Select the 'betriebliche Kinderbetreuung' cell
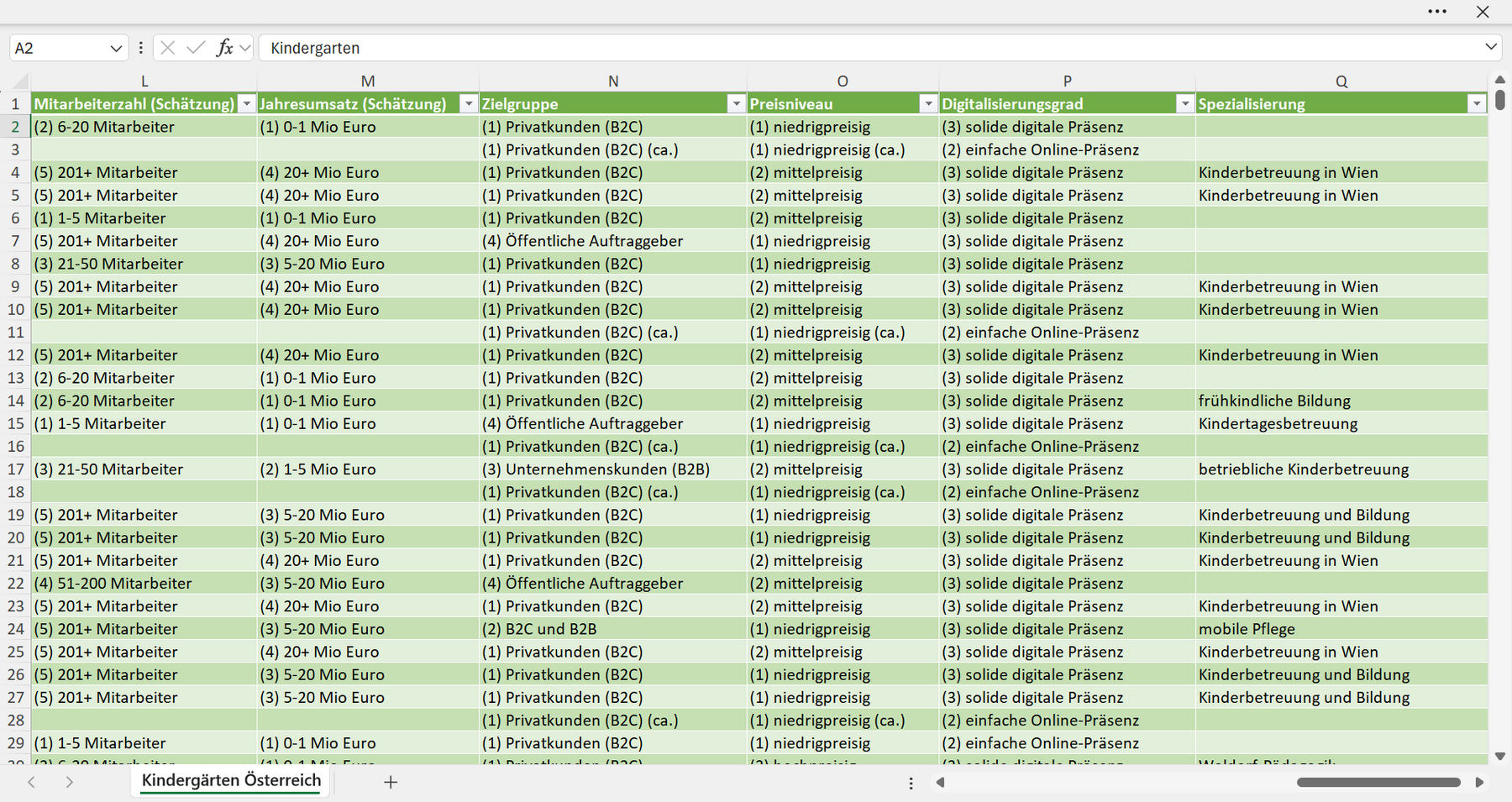 coord(1341,469)
